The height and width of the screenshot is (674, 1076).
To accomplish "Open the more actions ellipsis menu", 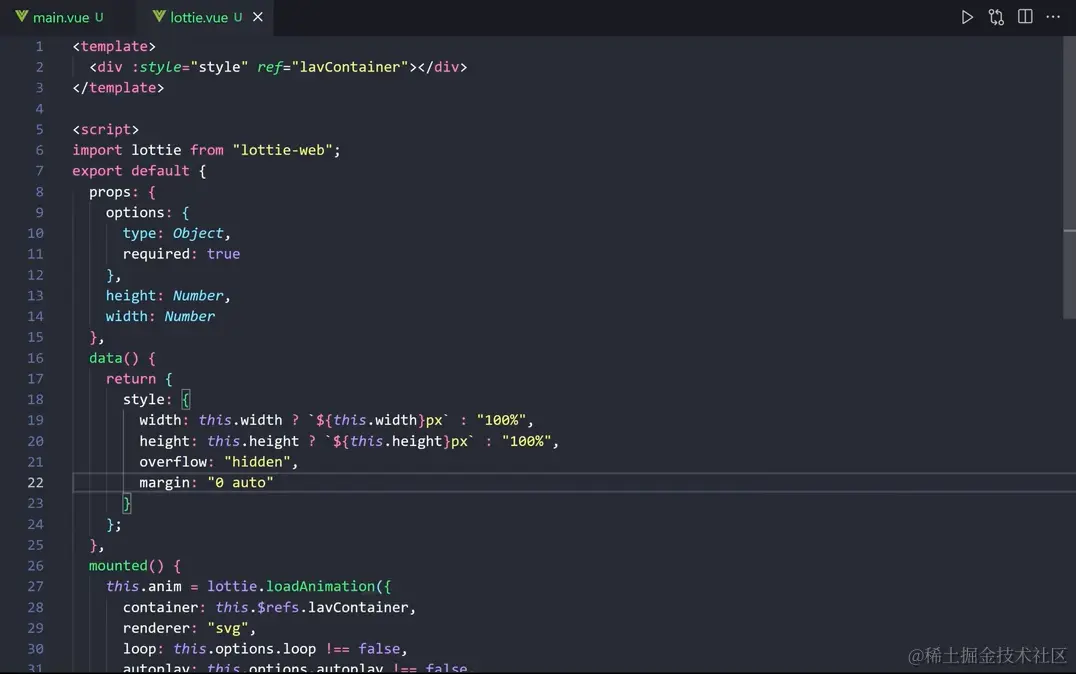I will (1053, 16).
